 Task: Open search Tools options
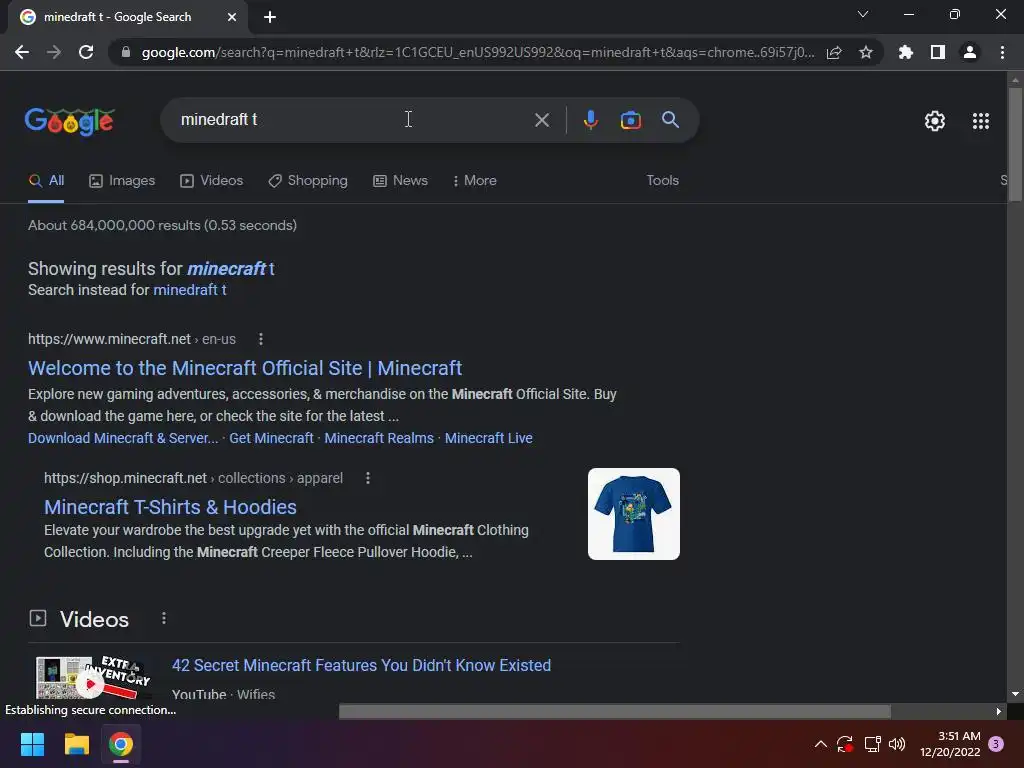click(x=662, y=181)
